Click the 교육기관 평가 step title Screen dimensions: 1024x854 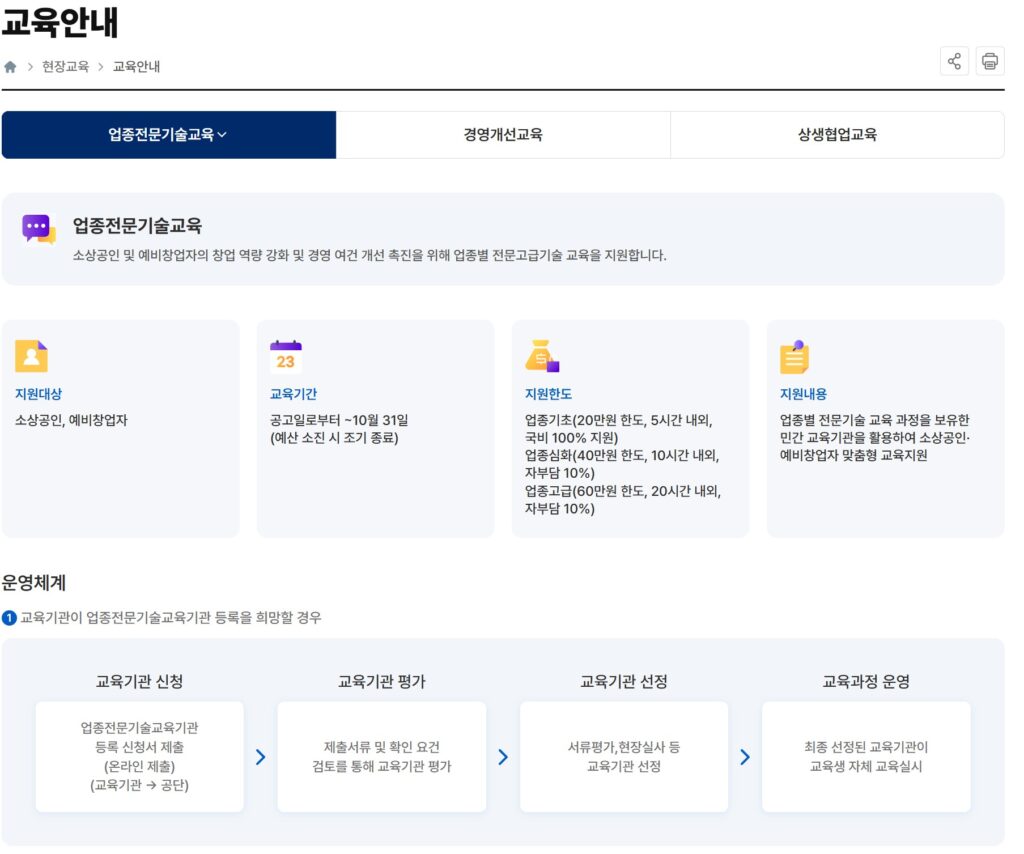pos(381,681)
